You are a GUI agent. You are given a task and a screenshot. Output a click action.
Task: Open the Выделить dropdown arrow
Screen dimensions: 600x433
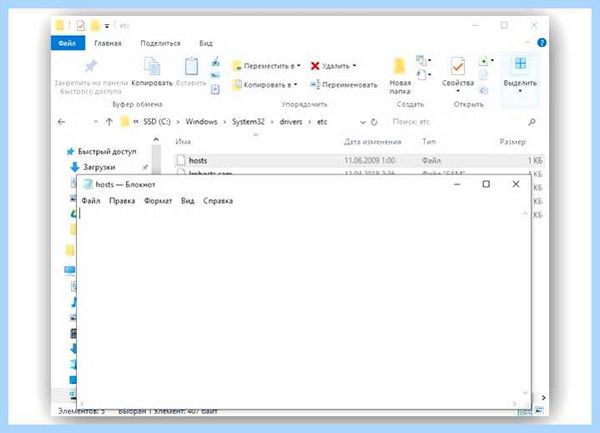point(520,91)
